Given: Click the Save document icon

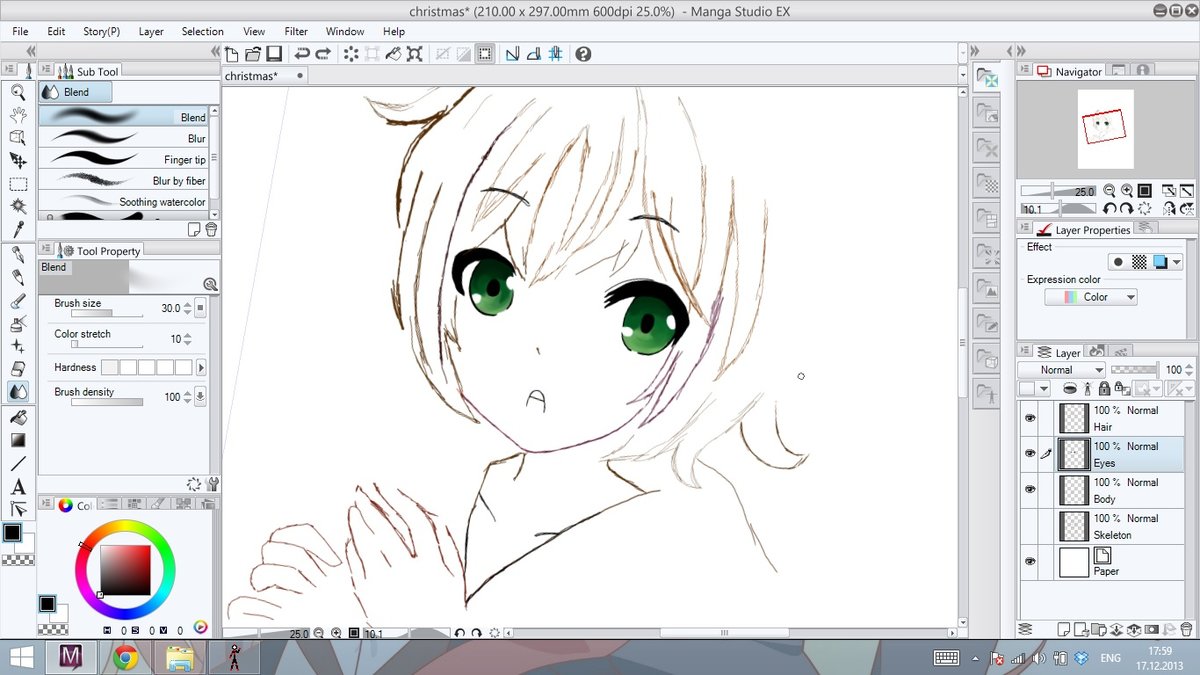Looking at the screenshot, I should (274, 54).
